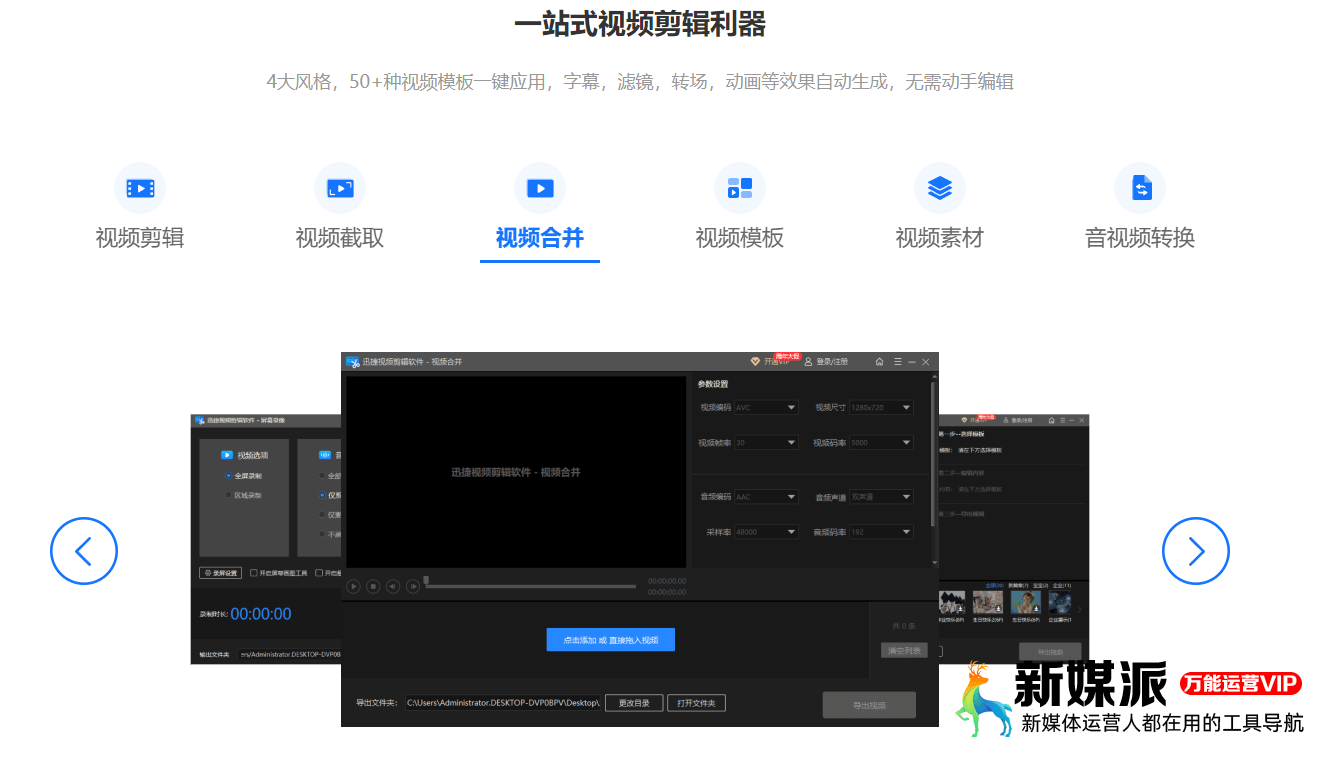1329x768 pixels.
Task: Open the hamburger menu in the title bar
Action: (898, 362)
